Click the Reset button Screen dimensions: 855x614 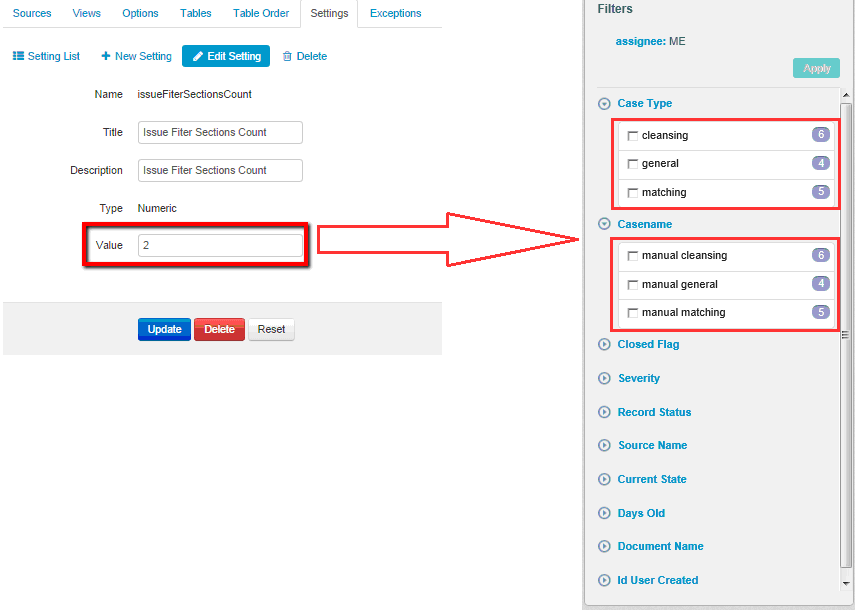271,329
